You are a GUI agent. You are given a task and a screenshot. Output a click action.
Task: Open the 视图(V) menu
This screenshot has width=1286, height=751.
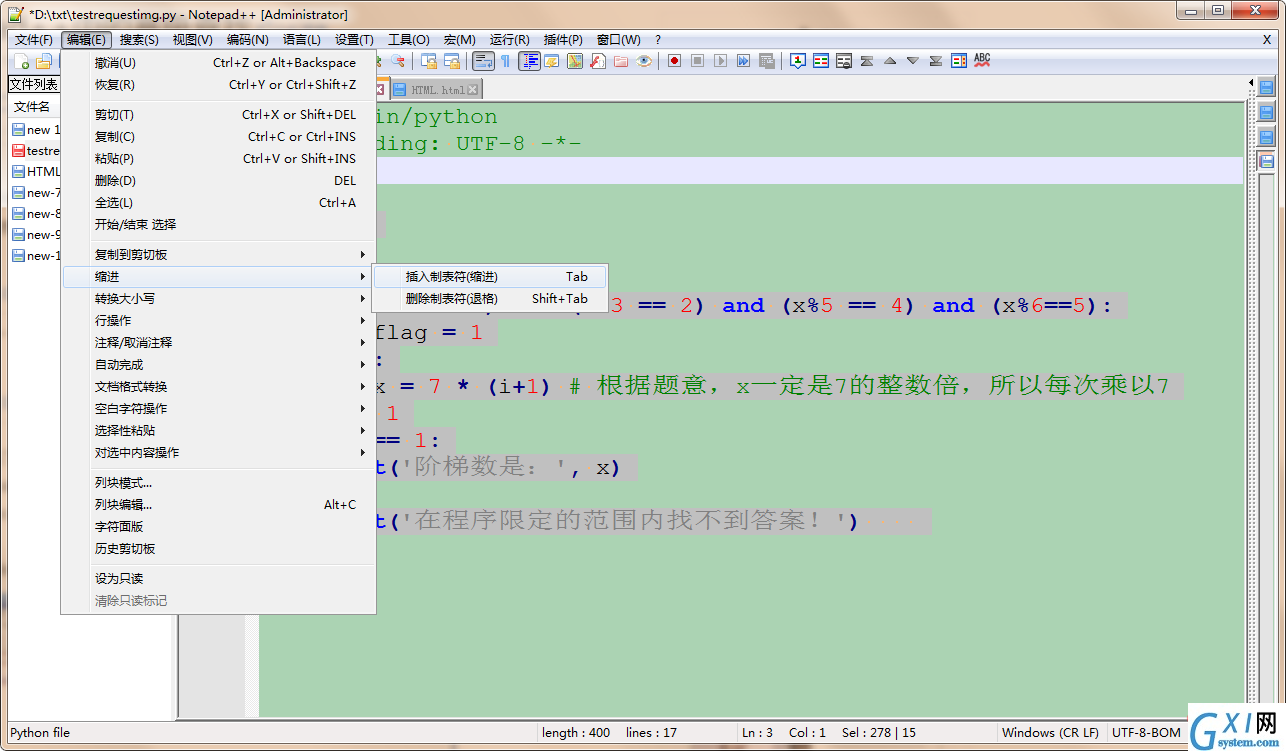(192, 40)
